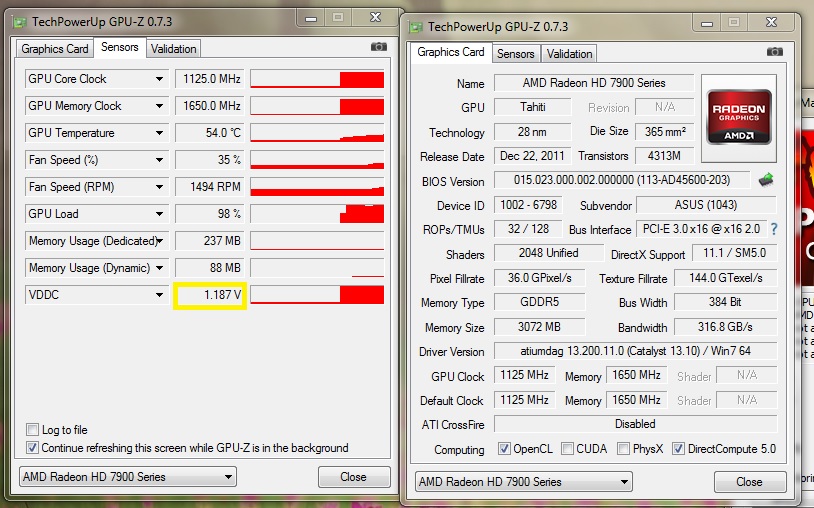Open the GPU Core Clock sensor dropdown
Image resolution: width=814 pixels, height=508 pixels.
coord(159,79)
